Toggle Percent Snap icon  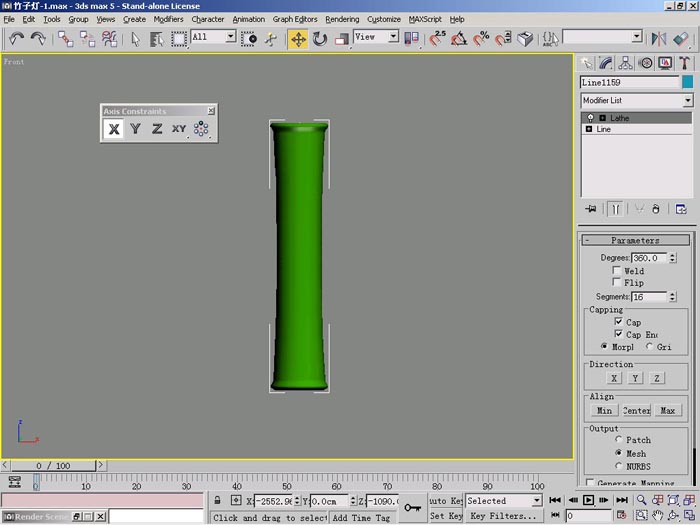click(481, 39)
